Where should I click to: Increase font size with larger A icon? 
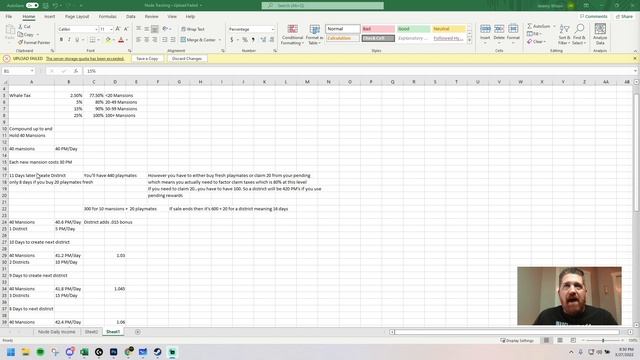pos(118,29)
